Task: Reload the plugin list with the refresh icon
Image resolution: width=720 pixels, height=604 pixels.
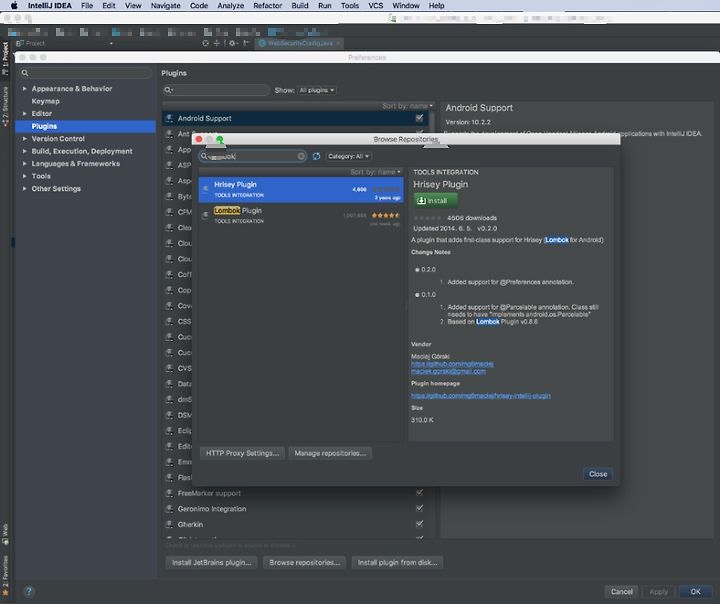Action: (316, 156)
